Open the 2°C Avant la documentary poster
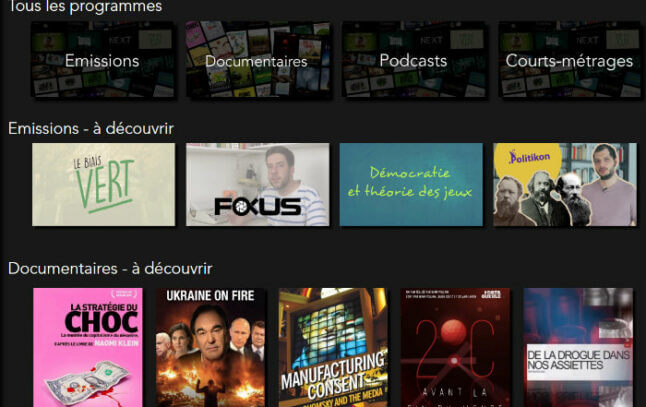 (x=455, y=347)
